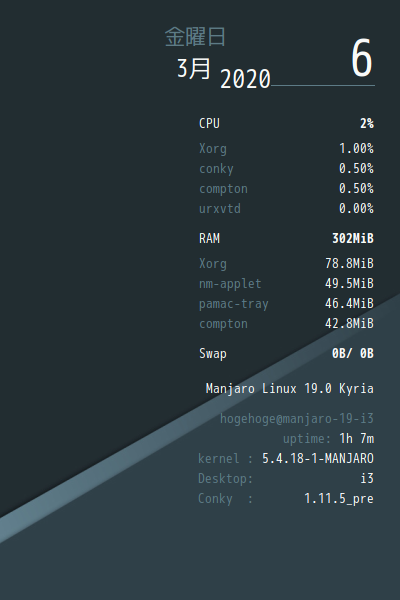Click the uptime: label
Screen dimensions: 400x600
307,439
